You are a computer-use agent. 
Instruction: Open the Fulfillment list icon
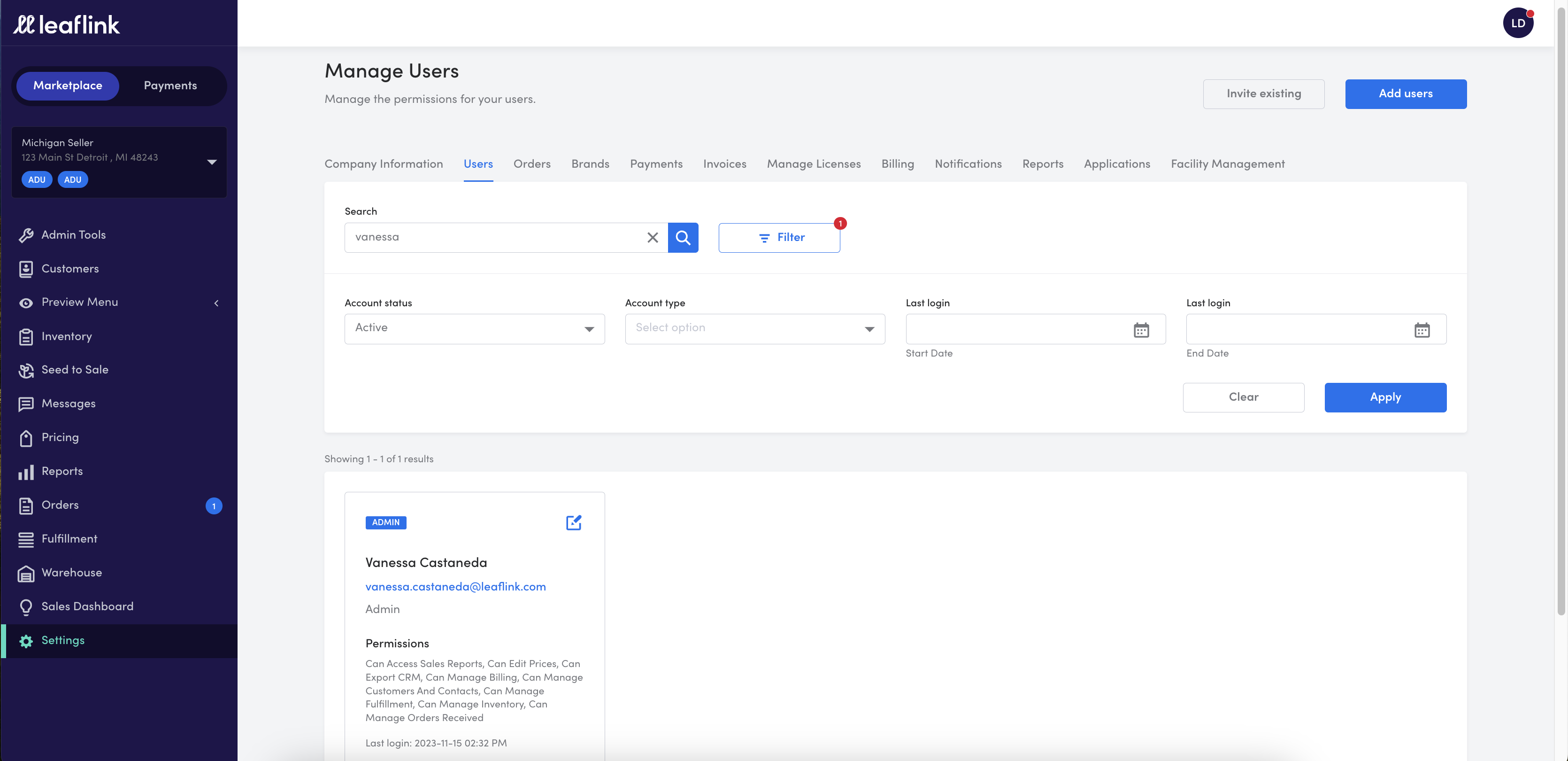point(25,539)
